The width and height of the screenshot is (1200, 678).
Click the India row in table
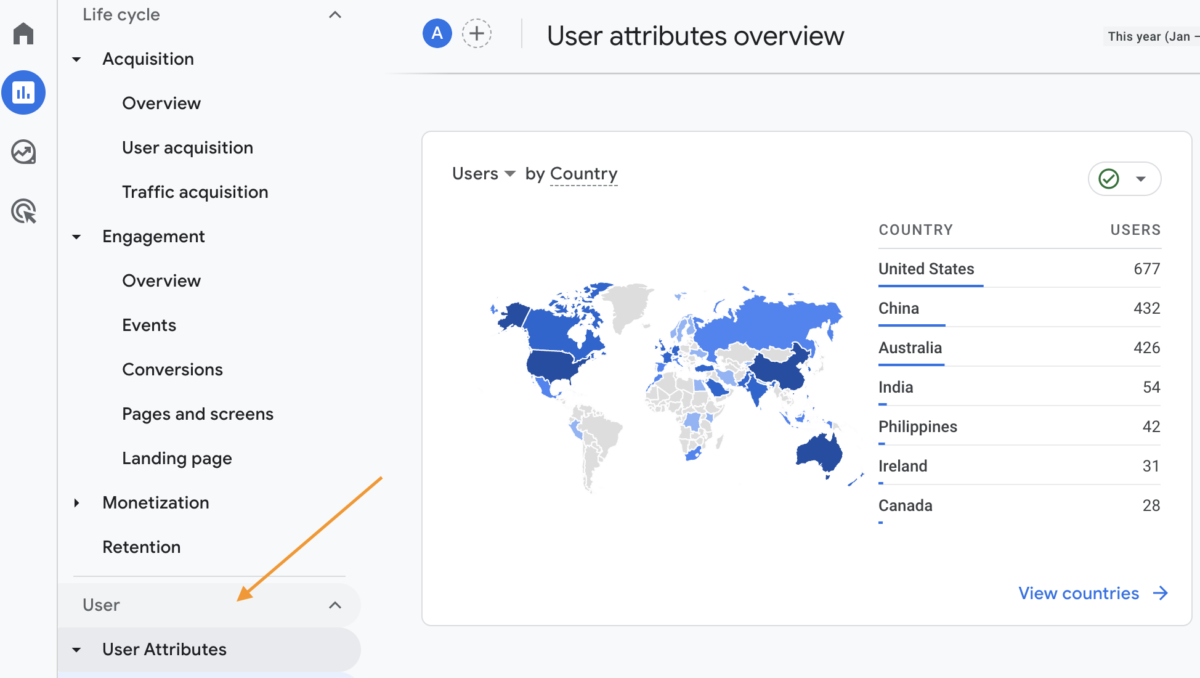pyautogui.click(x=1019, y=387)
